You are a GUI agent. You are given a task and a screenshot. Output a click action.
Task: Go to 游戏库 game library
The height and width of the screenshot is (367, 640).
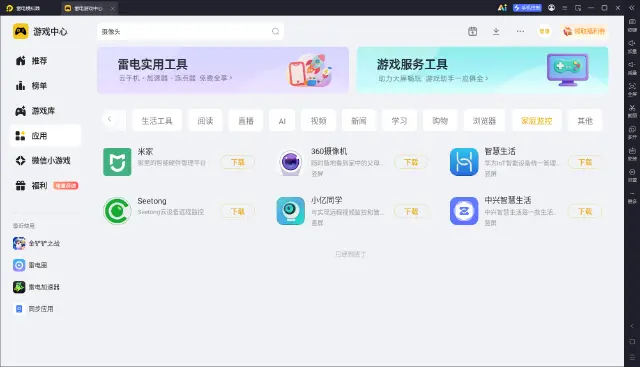(45, 111)
